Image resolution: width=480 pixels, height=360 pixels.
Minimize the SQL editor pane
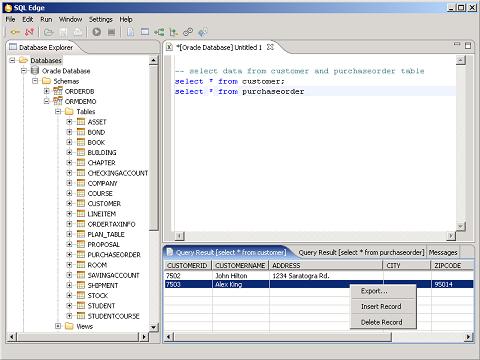[457, 44]
